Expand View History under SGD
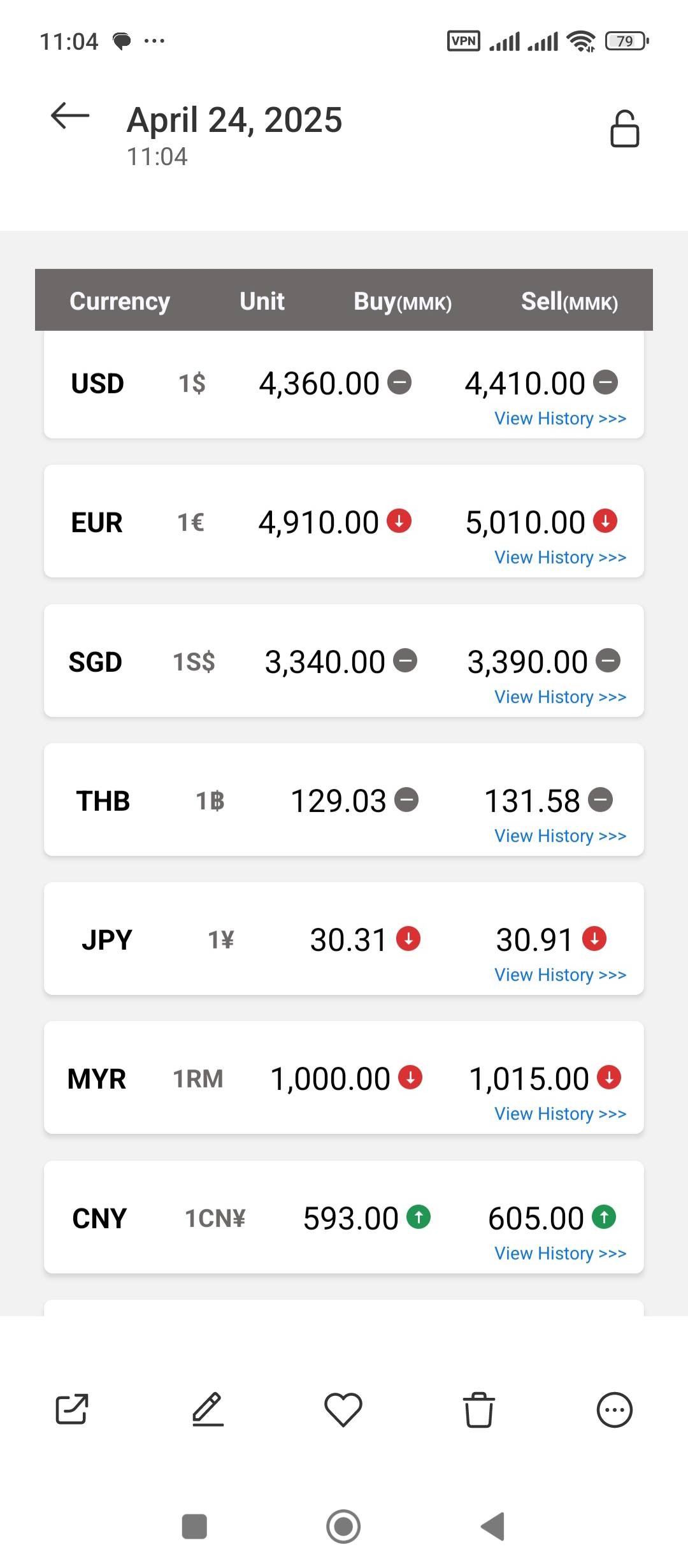The height and width of the screenshot is (1568, 688). 561,697
